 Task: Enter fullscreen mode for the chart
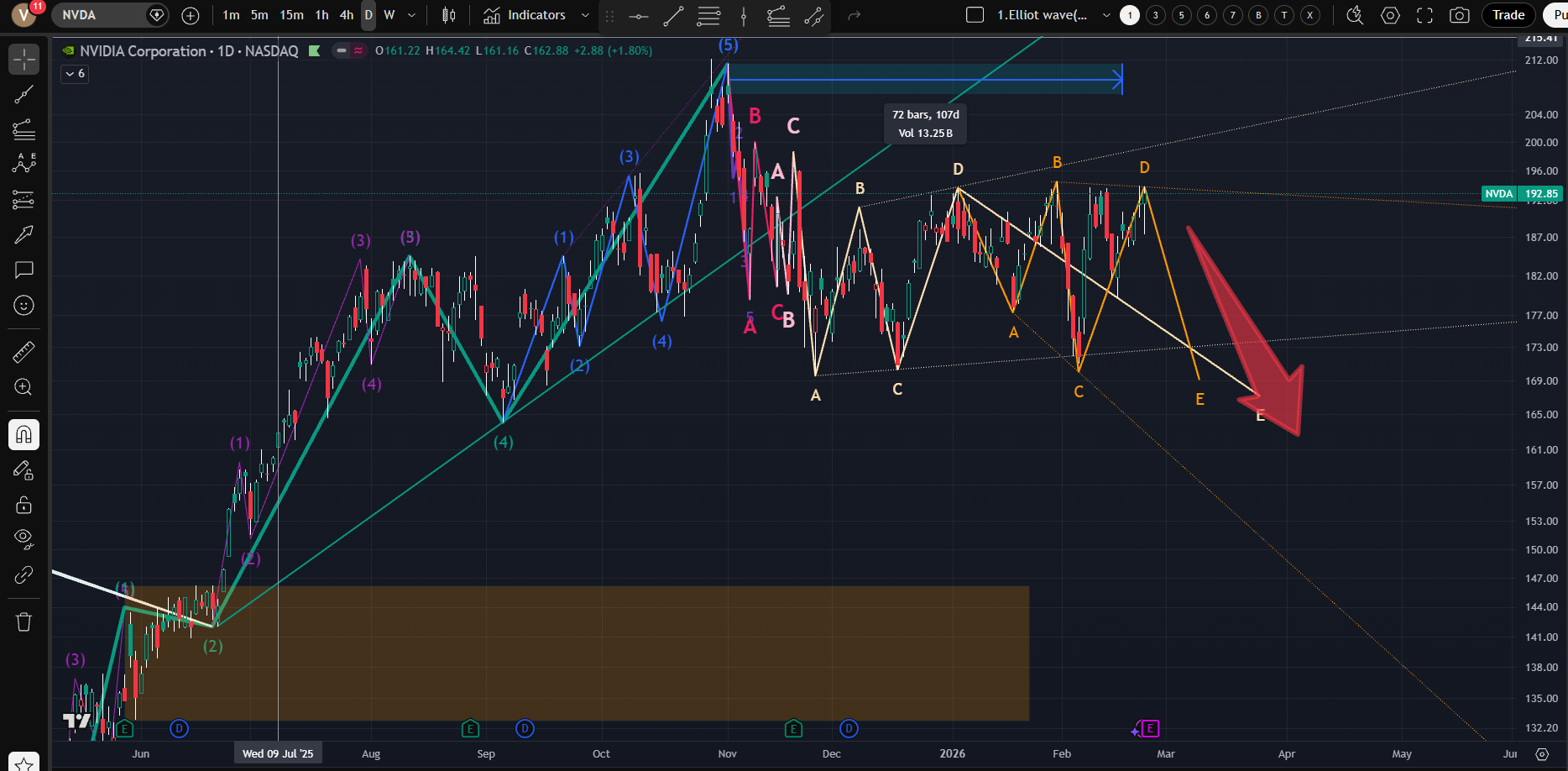click(1424, 15)
